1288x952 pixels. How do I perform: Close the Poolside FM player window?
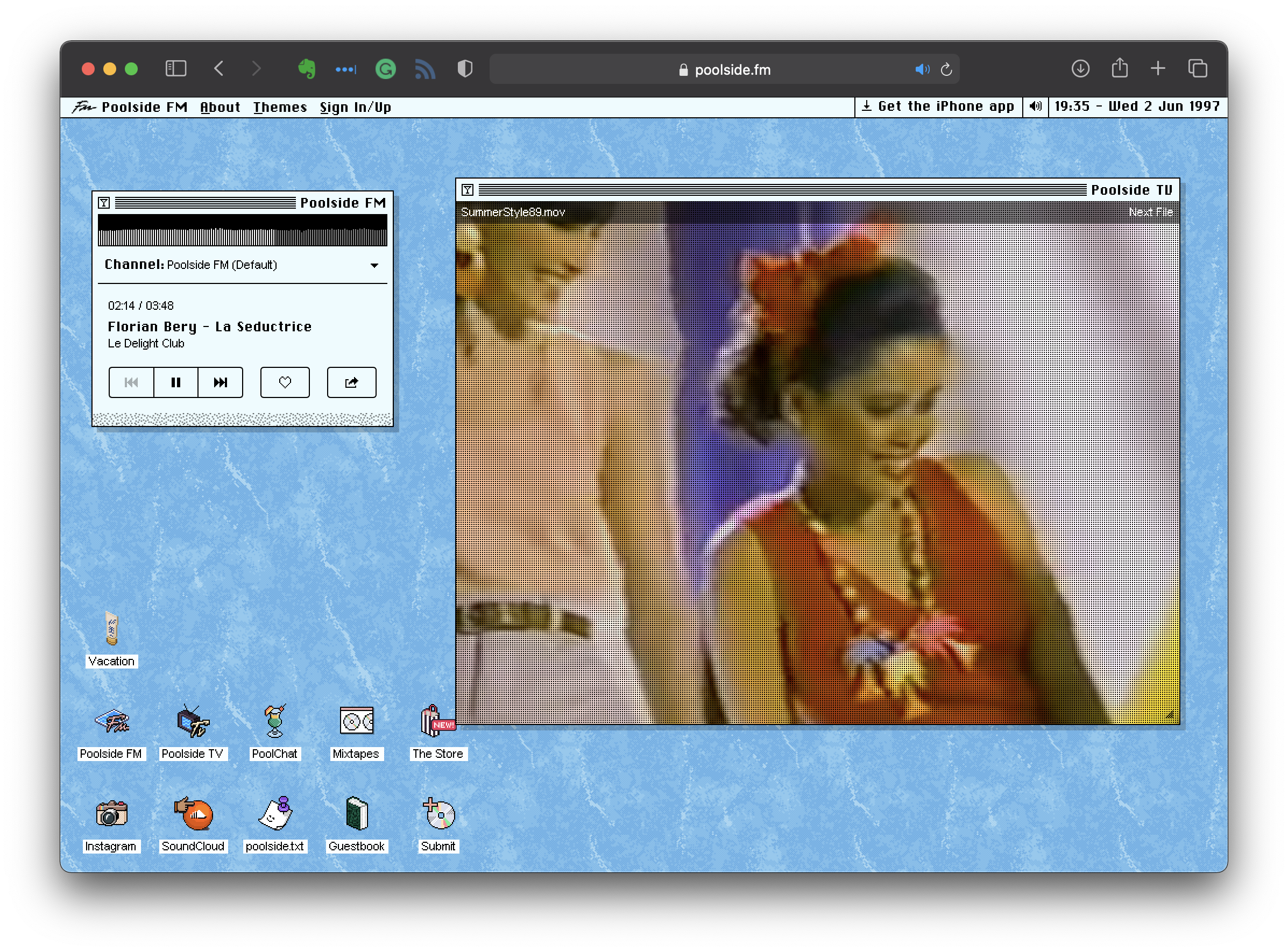[x=104, y=203]
